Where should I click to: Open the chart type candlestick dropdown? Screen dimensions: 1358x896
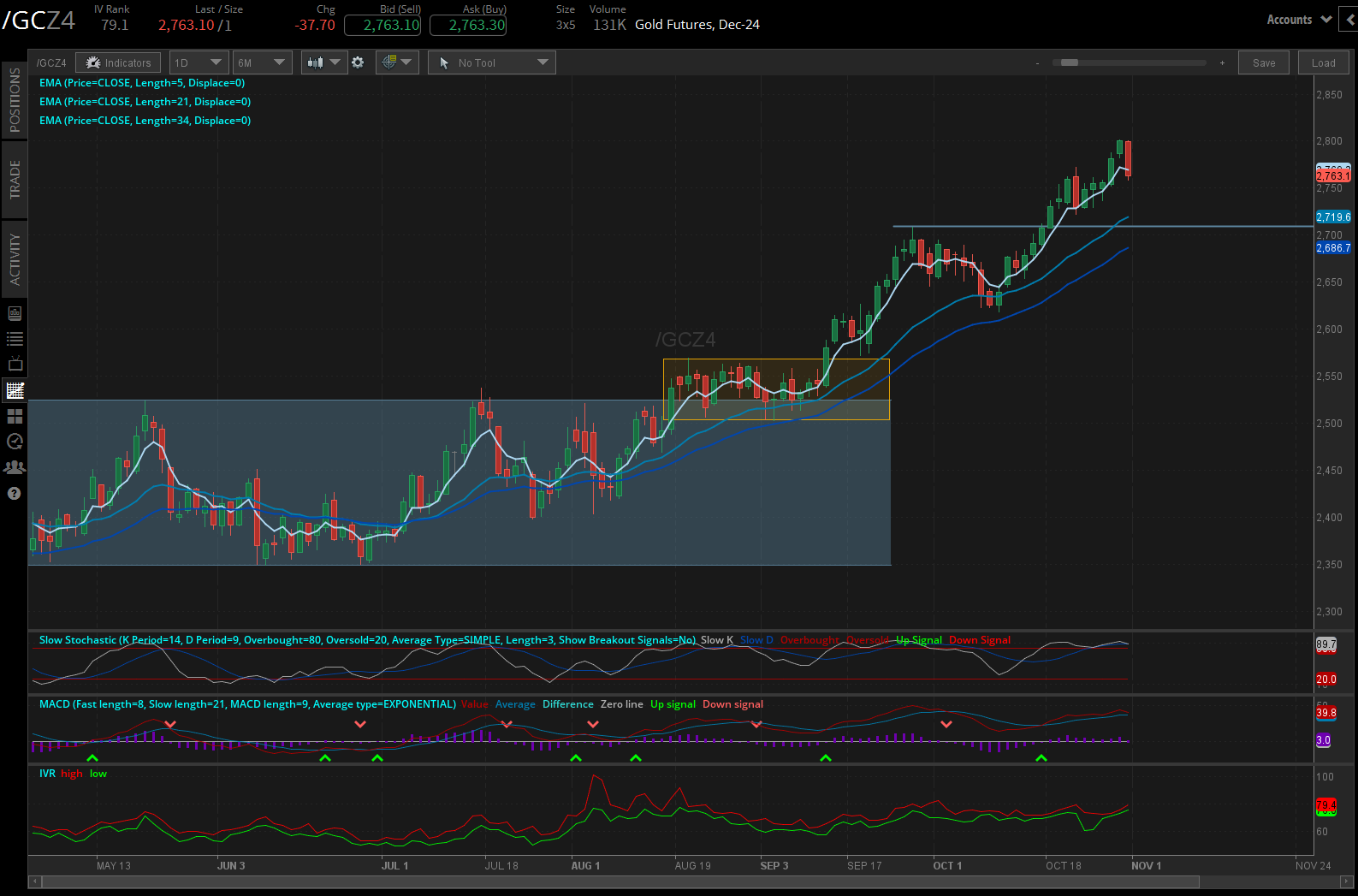click(324, 62)
